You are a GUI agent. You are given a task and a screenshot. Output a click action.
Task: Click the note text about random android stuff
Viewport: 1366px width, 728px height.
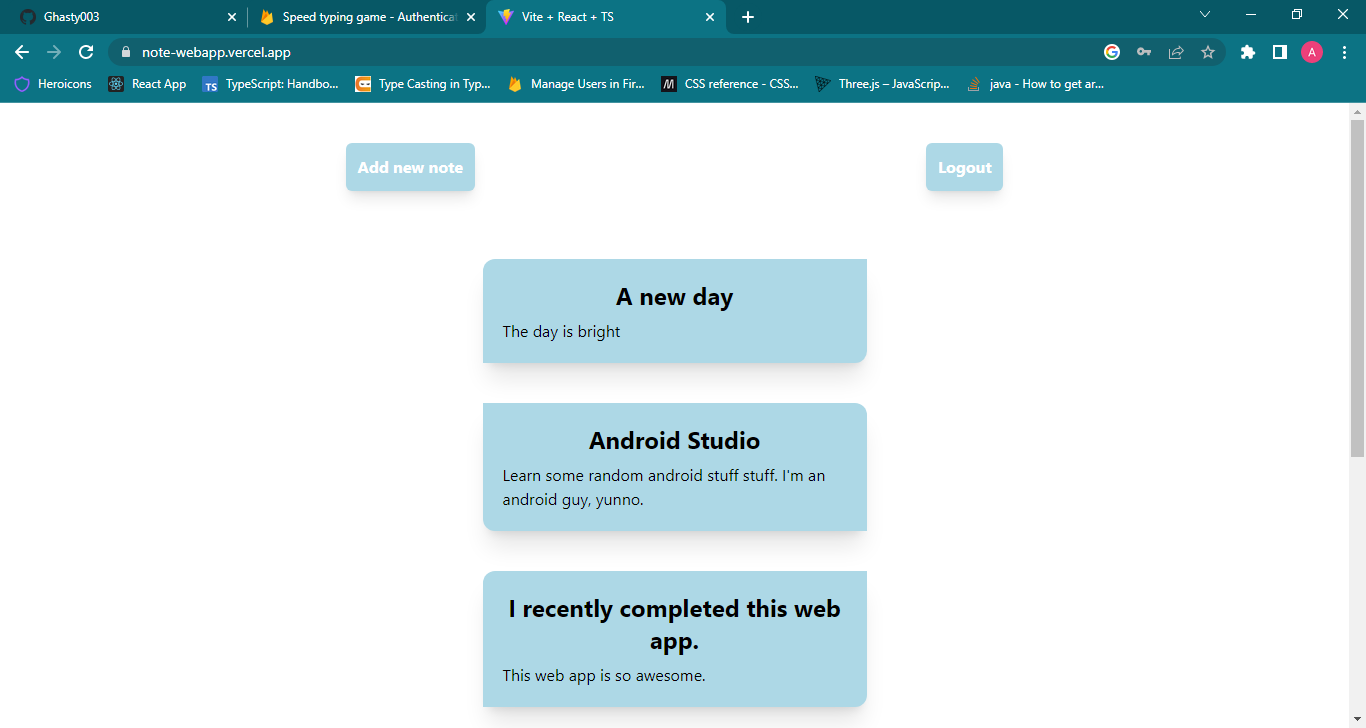(x=664, y=487)
